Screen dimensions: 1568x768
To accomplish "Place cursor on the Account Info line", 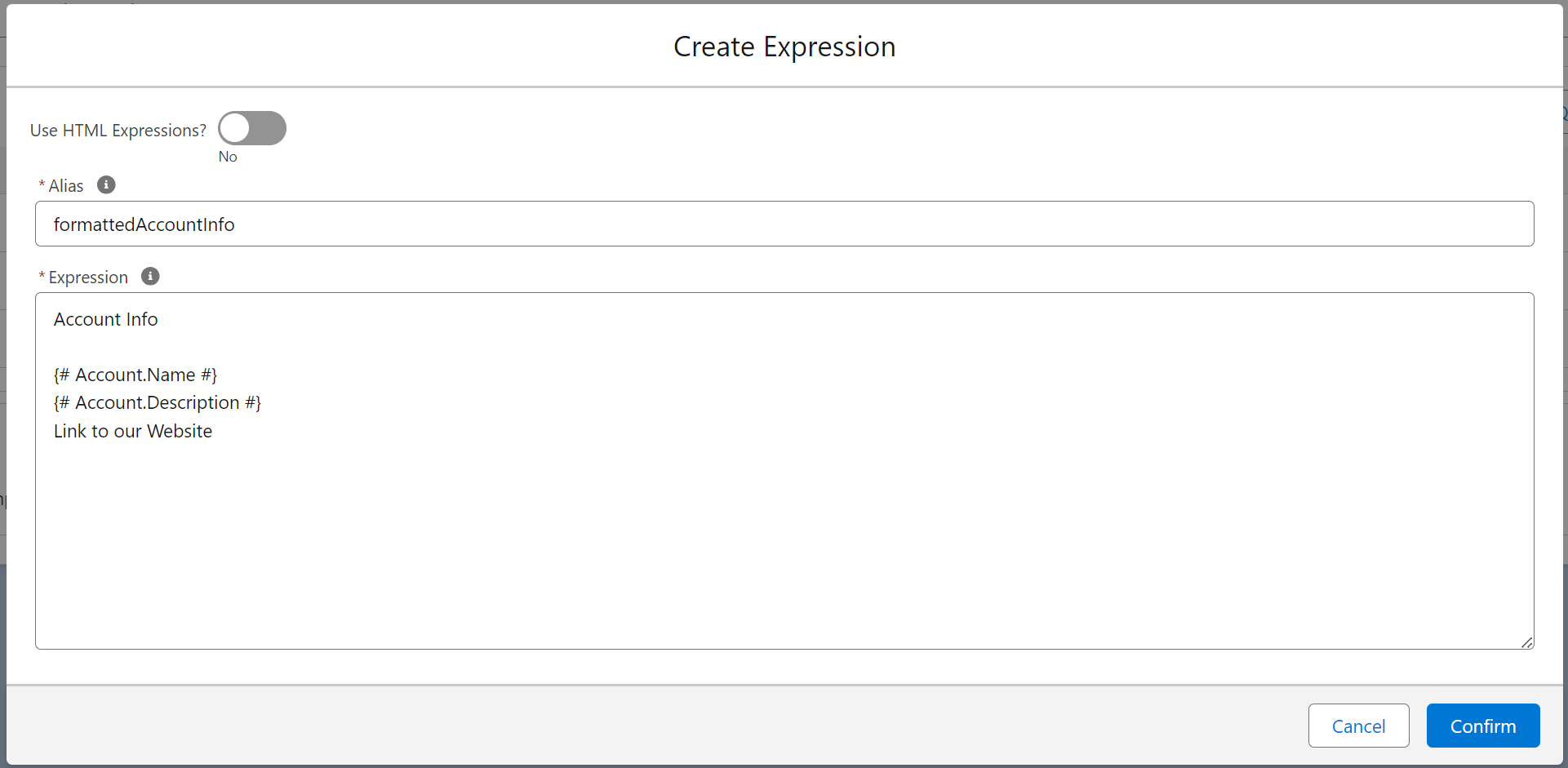I will [106, 319].
